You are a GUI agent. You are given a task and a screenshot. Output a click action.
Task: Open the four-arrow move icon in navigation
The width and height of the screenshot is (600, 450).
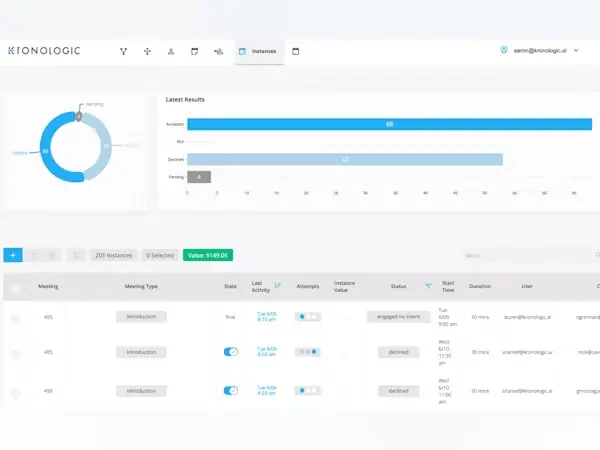[147, 51]
